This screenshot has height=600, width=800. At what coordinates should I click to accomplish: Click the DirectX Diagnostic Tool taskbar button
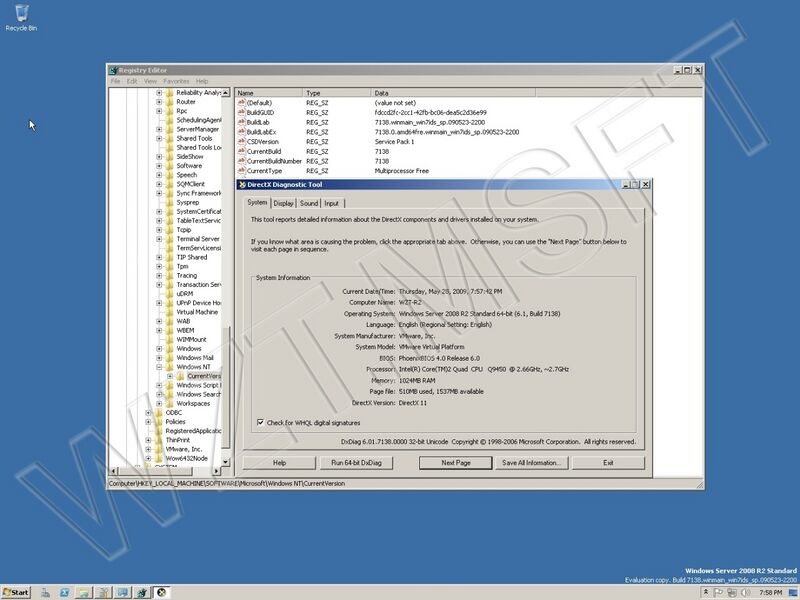tap(162, 592)
